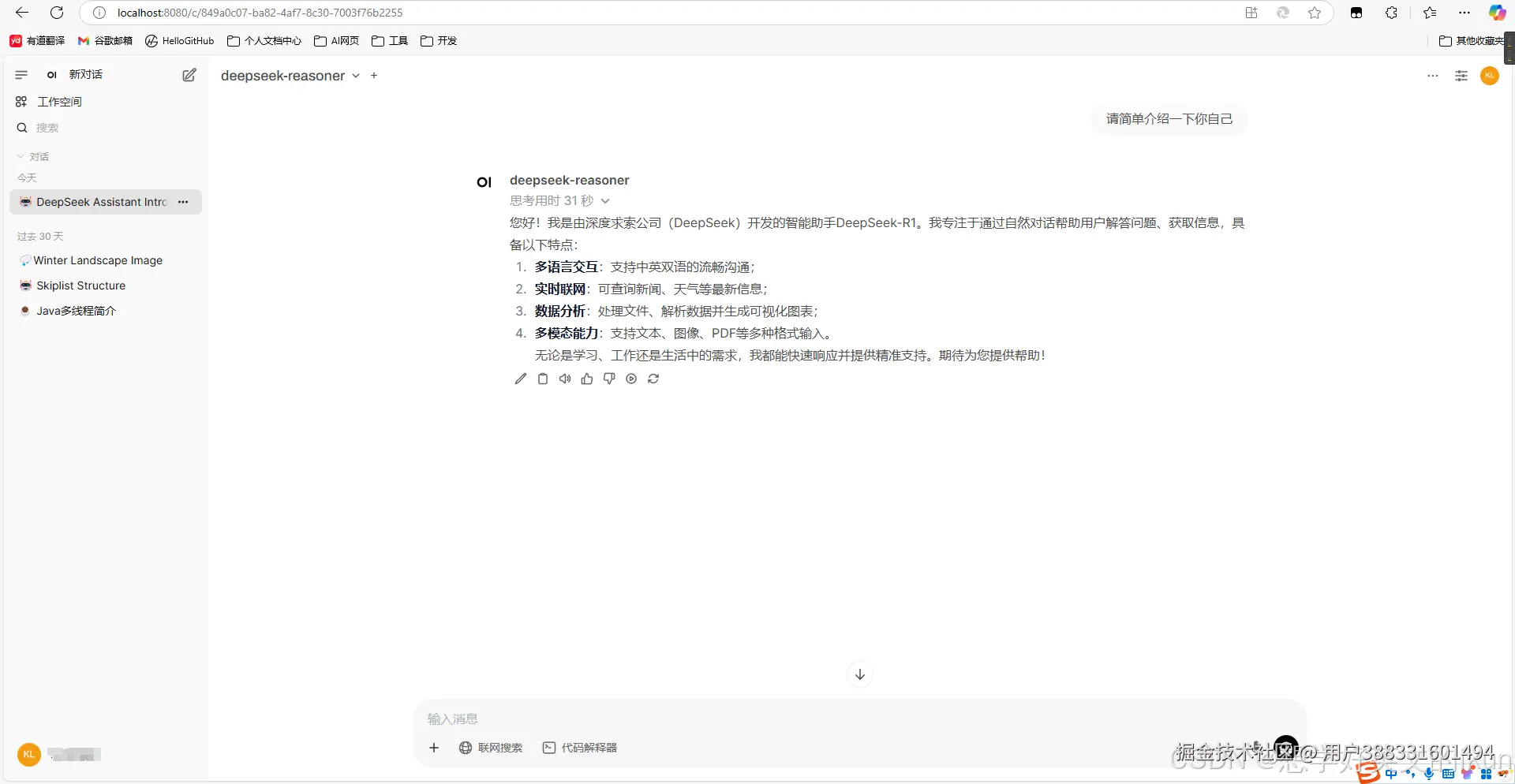Edit the assistant's message
Image resolution: width=1515 pixels, height=784 pixels.
[520, 379]
